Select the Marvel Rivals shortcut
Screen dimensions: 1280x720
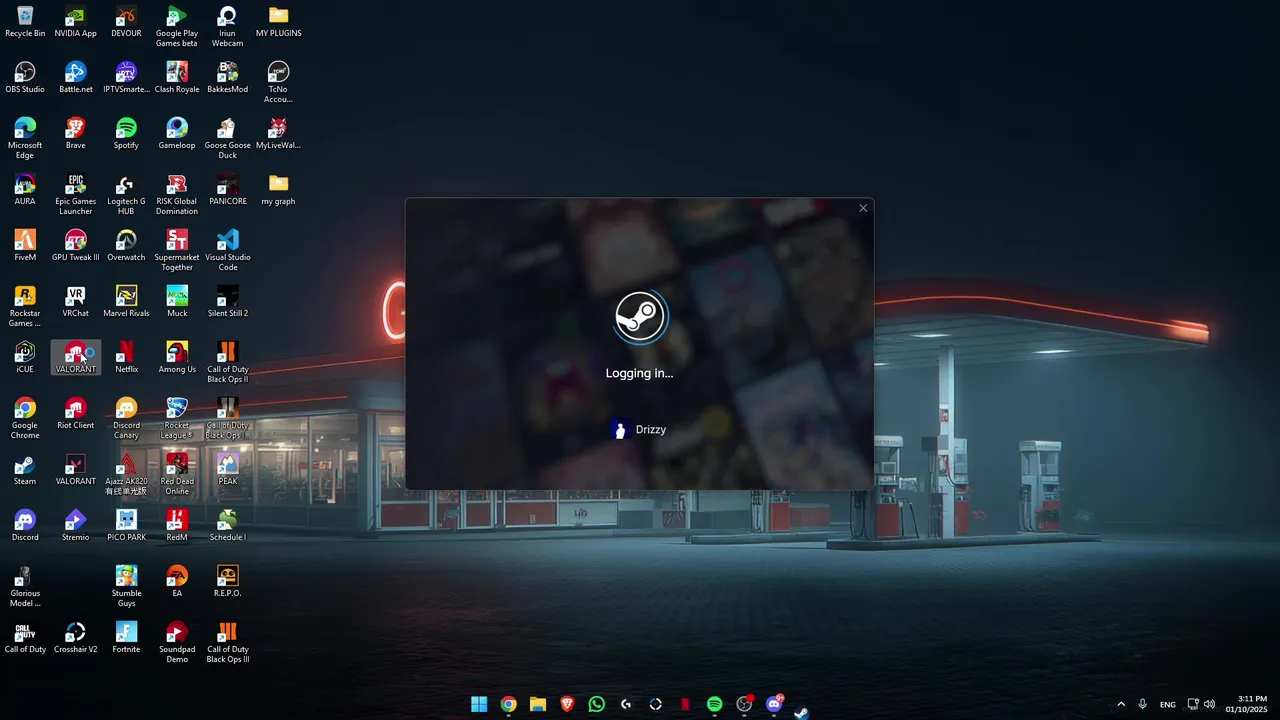coord(126,302)
